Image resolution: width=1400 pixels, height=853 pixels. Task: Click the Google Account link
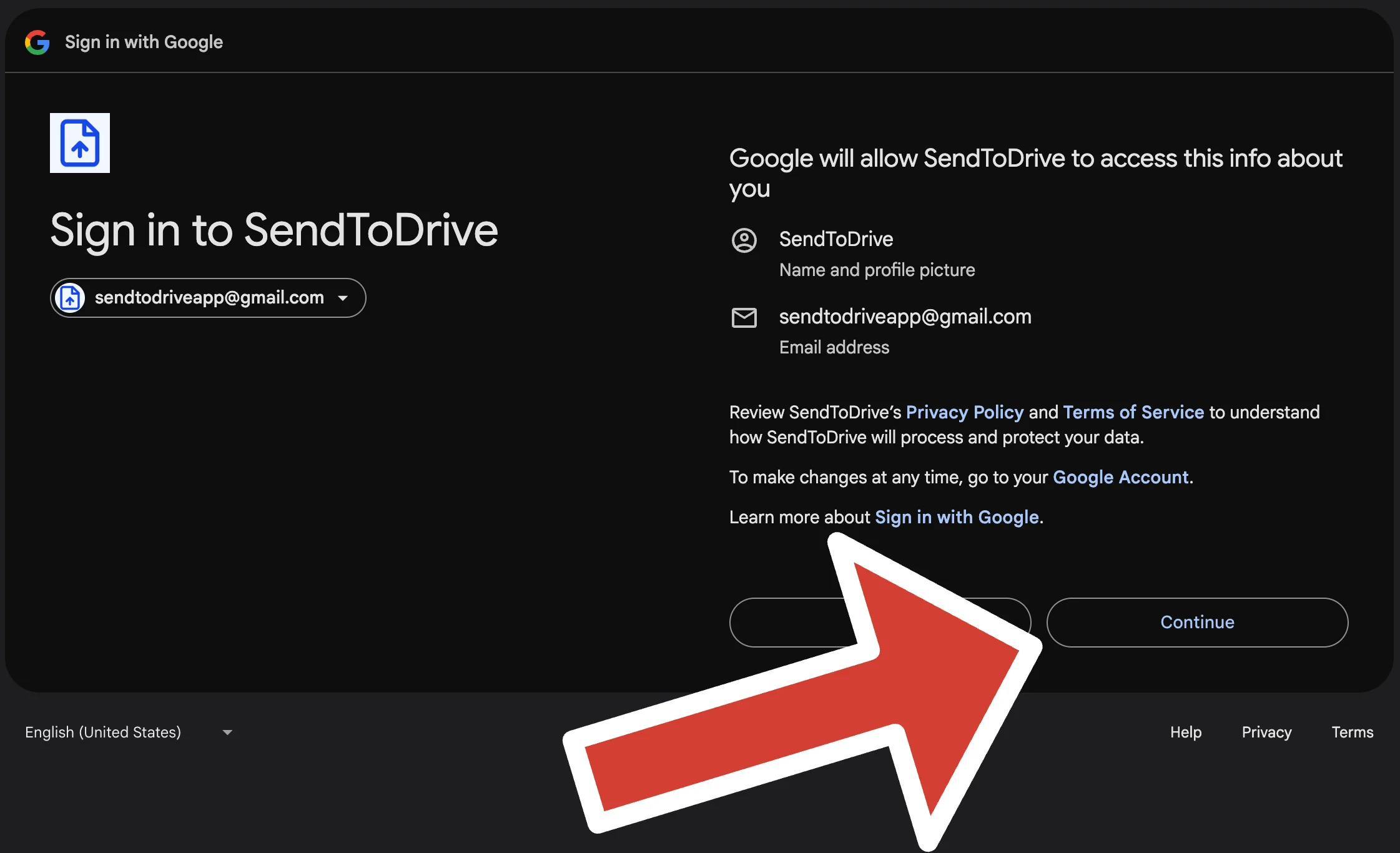coord(1121,476)
